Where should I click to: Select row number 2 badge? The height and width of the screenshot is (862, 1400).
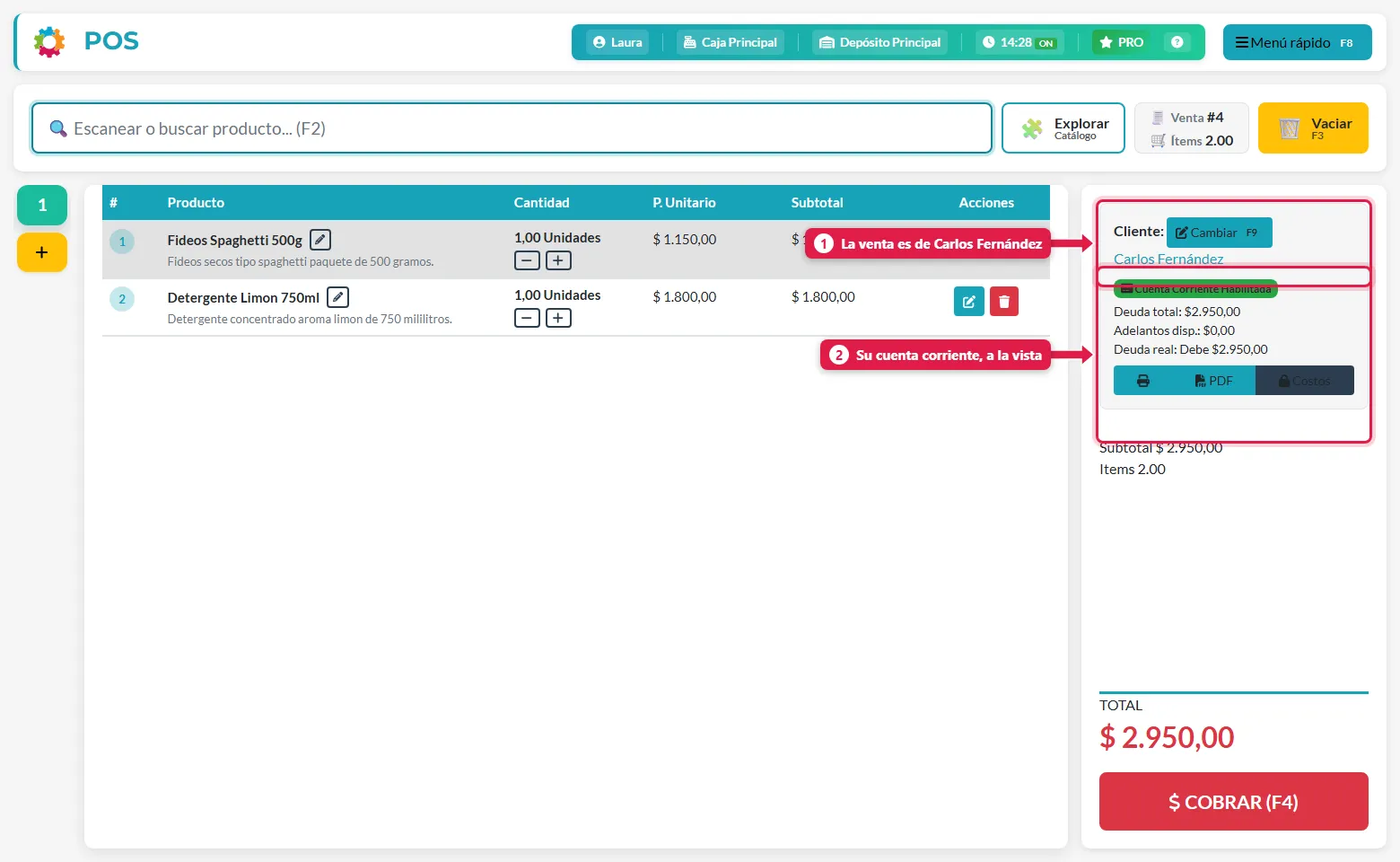pyautogui.click(x=122, y=299)
